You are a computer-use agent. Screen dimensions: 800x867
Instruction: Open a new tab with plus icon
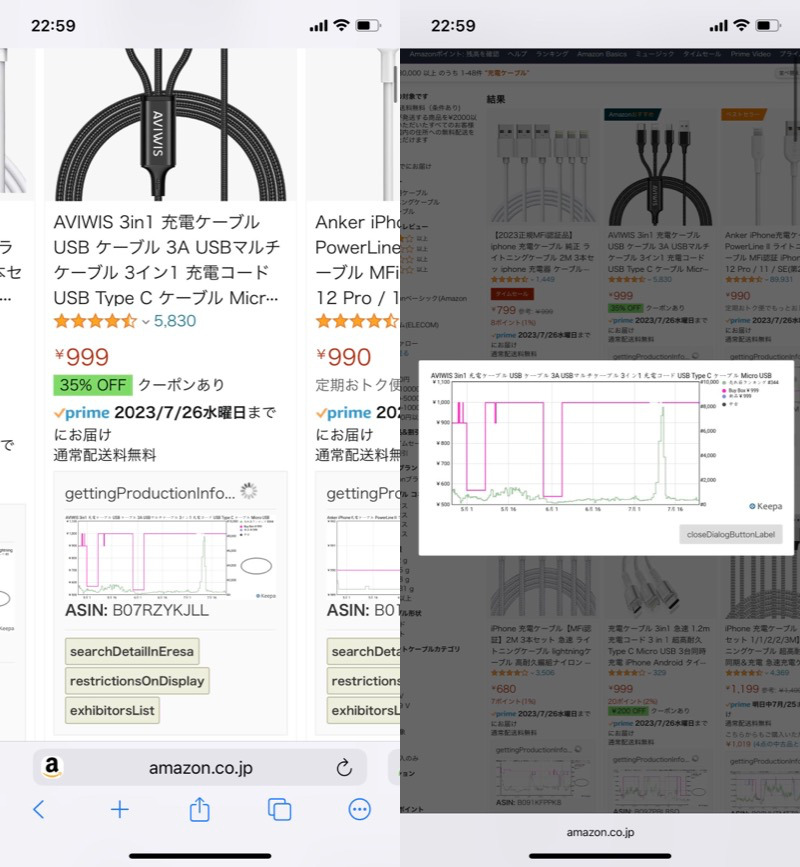click(x=119, y=809)
